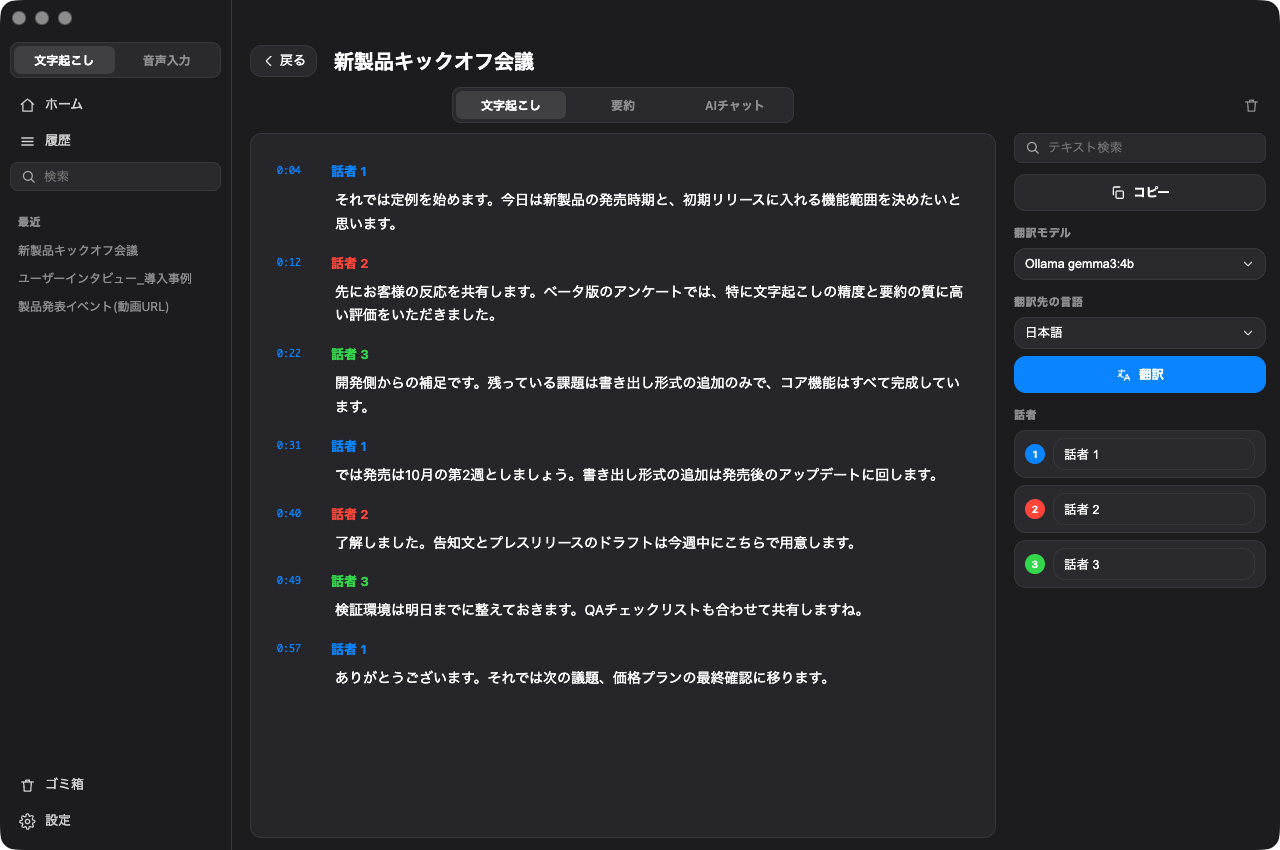Click the sentence starting 検証環境は明日までに
Image resolution: width=1280 pixels, height=850 pixels.
click(599, 610)
